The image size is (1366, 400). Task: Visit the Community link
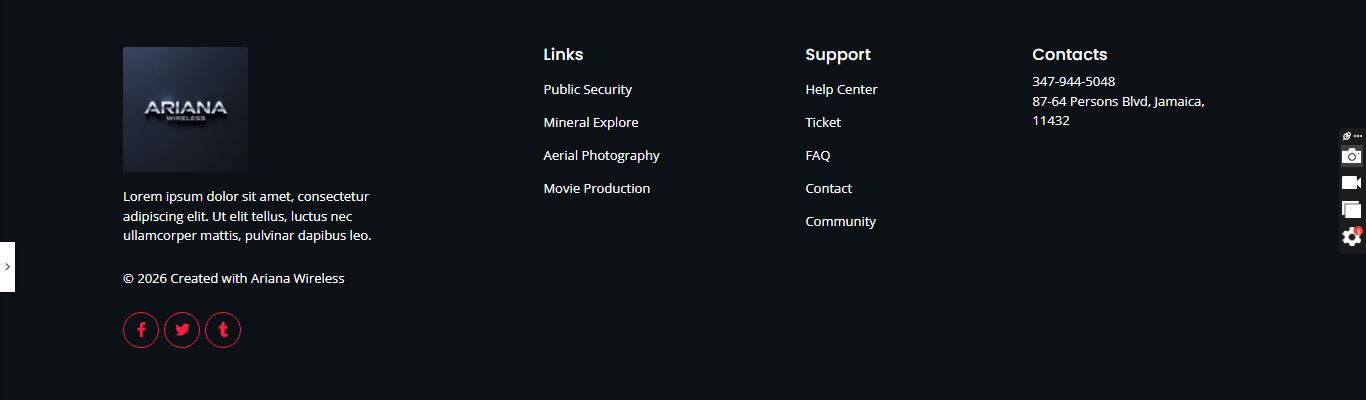[x=840, y=222]
